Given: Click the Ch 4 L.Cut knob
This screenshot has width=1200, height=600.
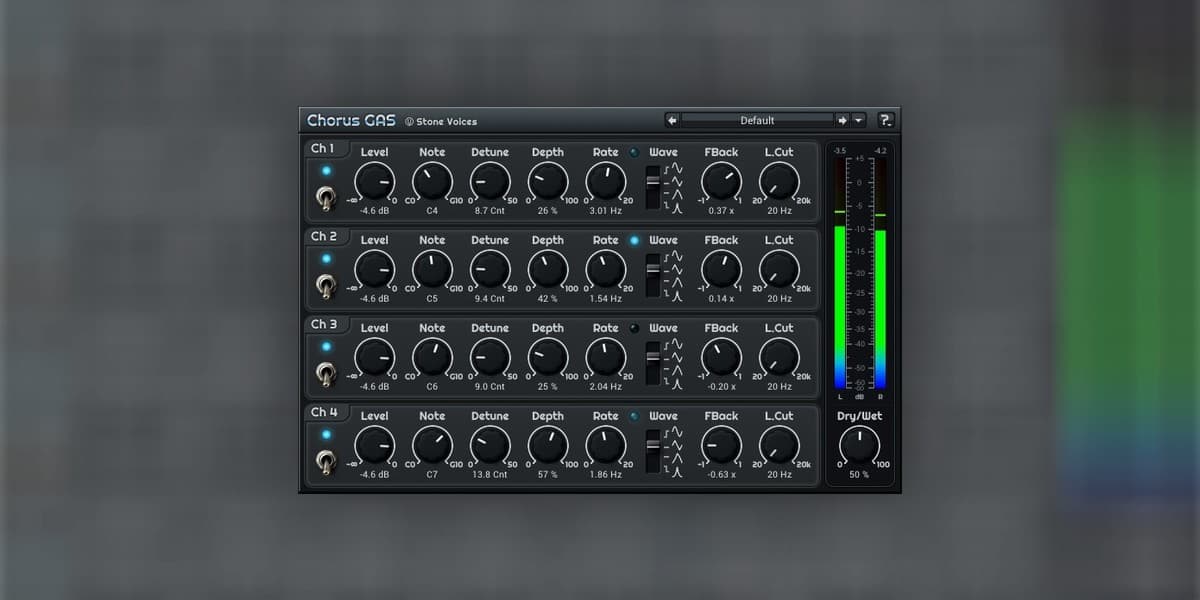Looking at the screenshot, I should tap(779, 446).
